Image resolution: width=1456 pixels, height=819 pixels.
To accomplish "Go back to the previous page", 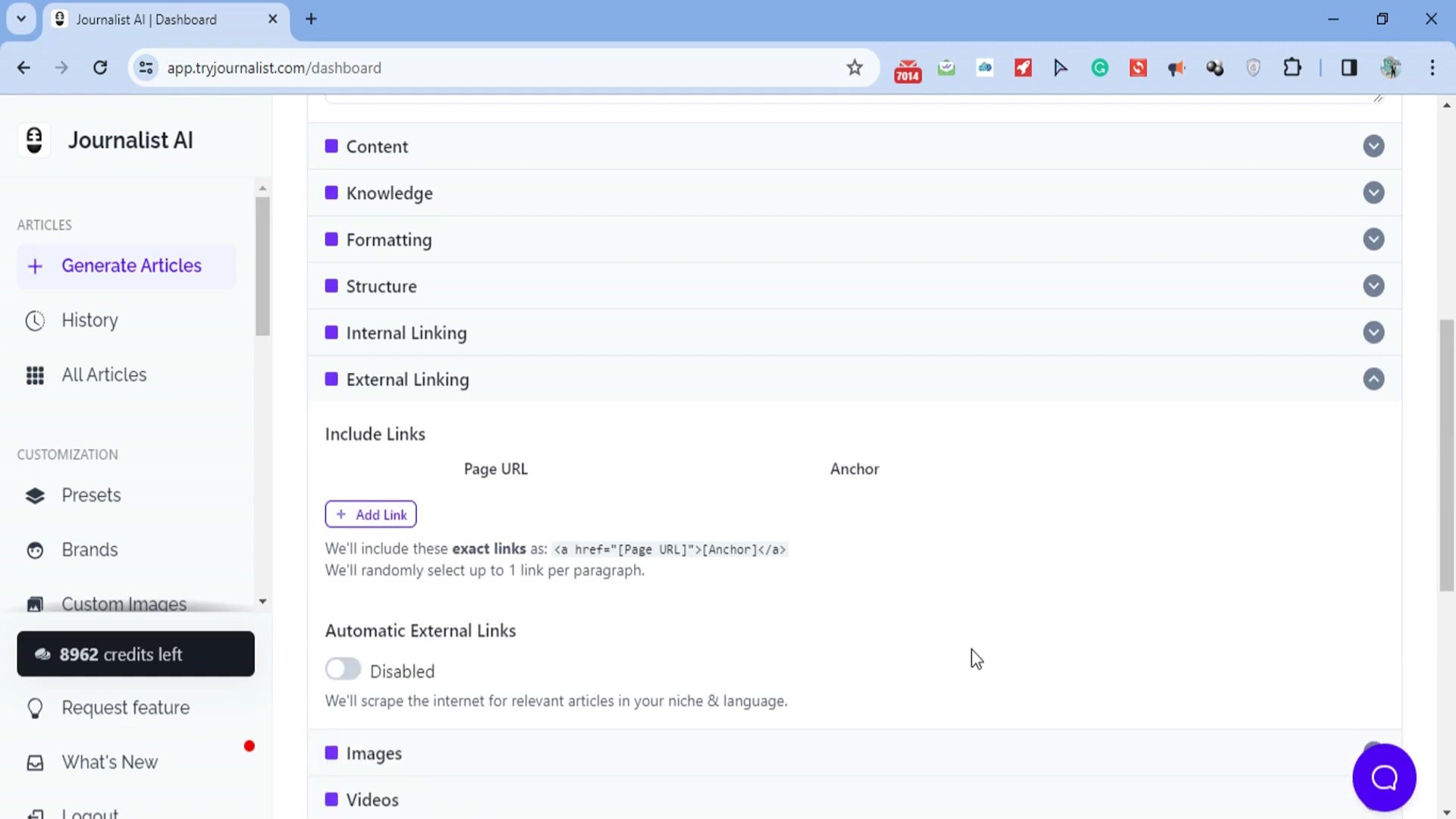I will (24, 67).
